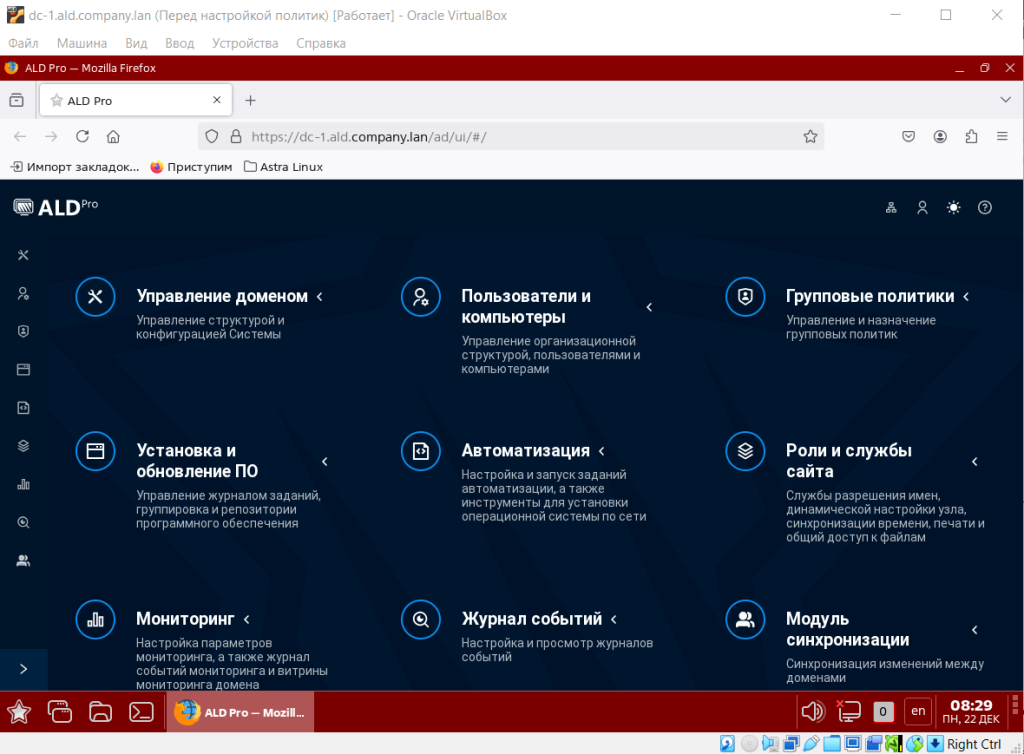Open the domain structure tree icon in header
The width and height of the screenshot is (1024, 754).
coord(890,207)
